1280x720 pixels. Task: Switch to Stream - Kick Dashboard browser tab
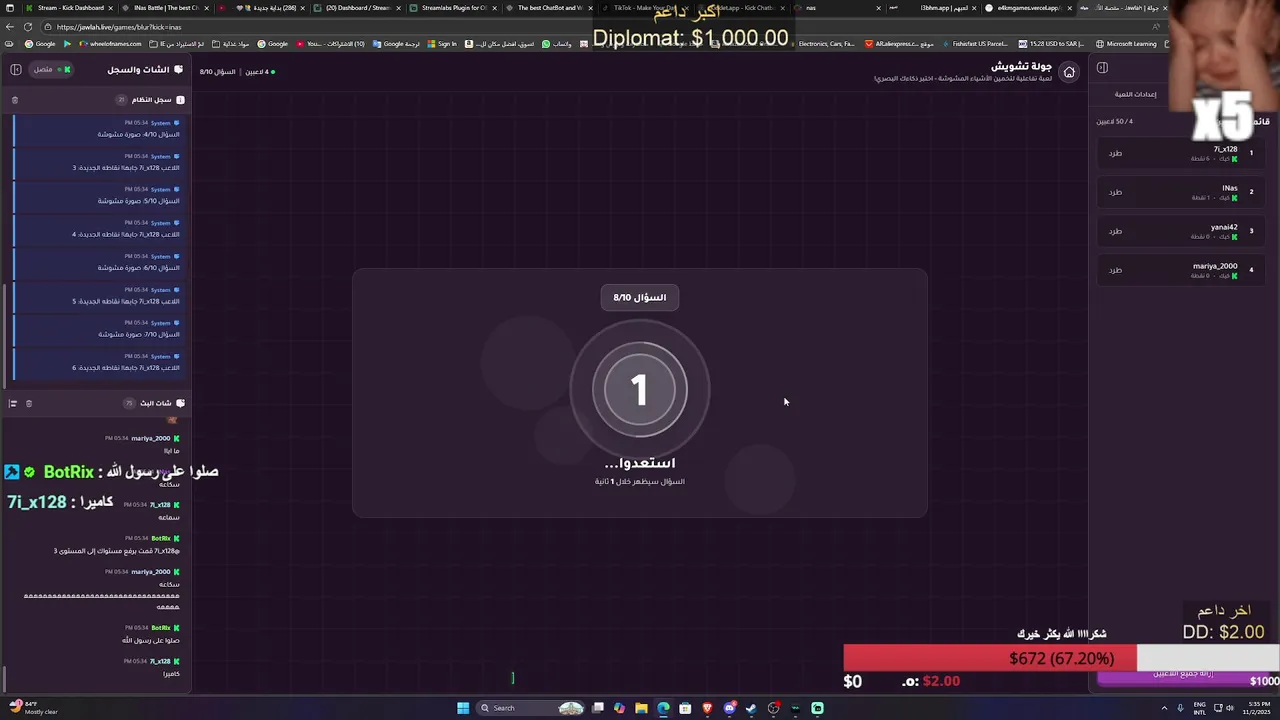pos(70,8)
